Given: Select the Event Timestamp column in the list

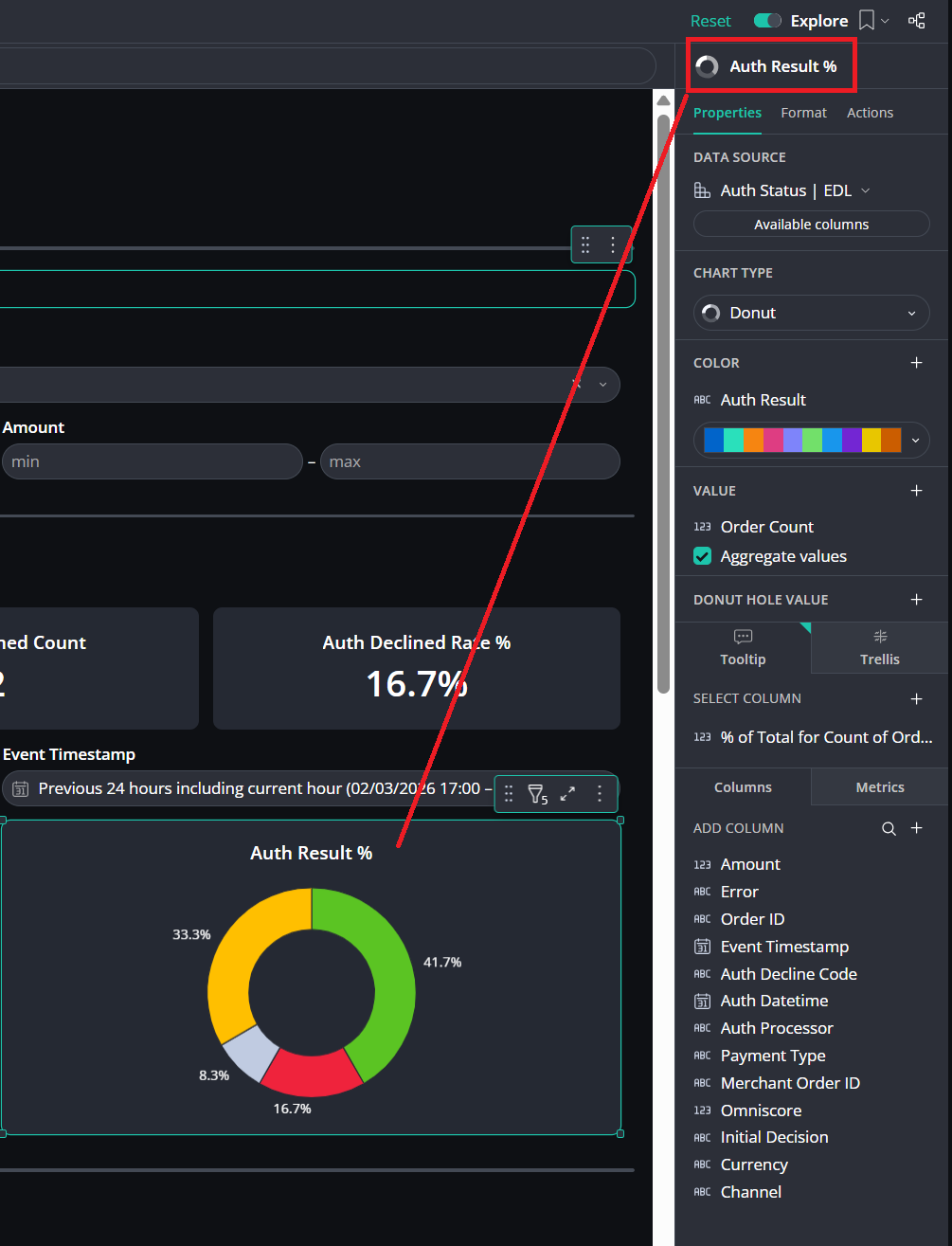Looking at the screenshot, I should [784, 947].
